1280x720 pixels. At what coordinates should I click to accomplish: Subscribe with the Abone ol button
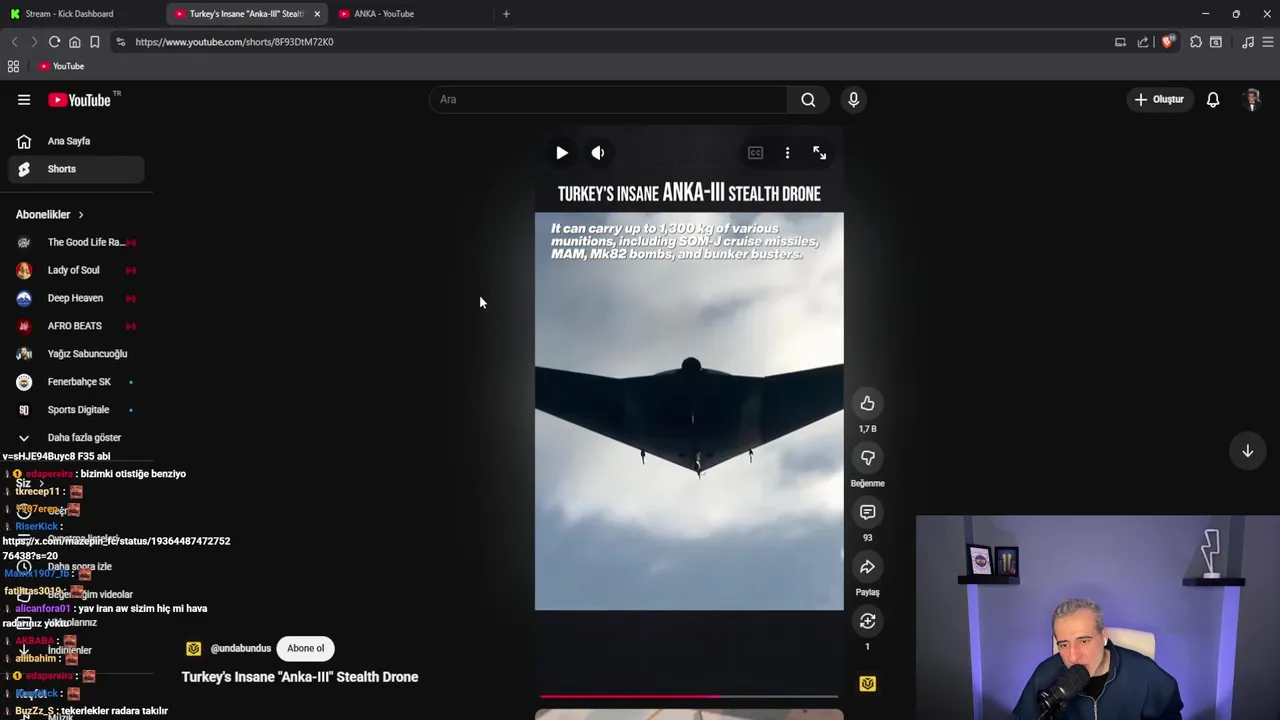305,648
